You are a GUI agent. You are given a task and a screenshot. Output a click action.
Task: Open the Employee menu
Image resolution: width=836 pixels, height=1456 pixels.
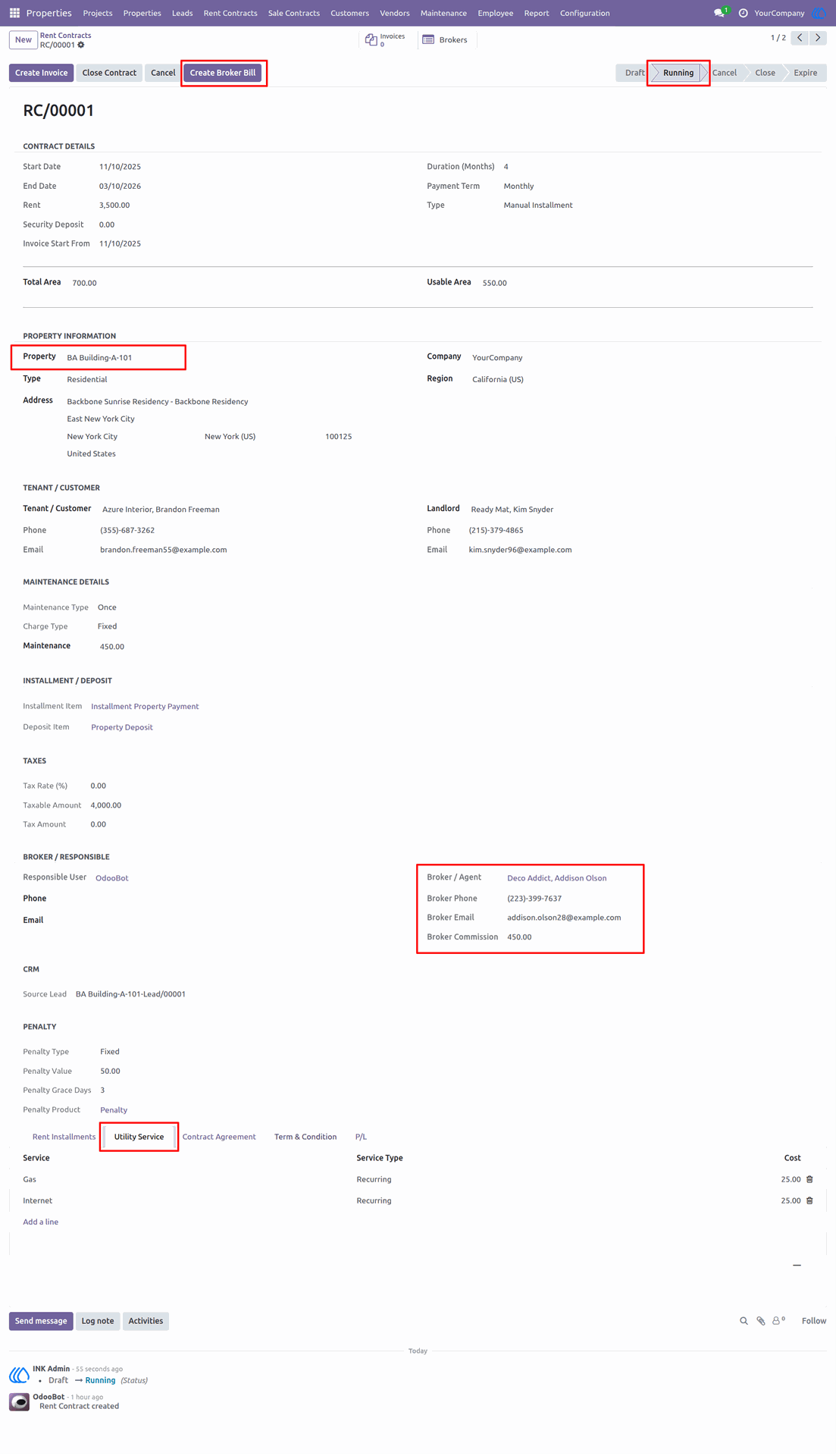[x=496, y=13]
